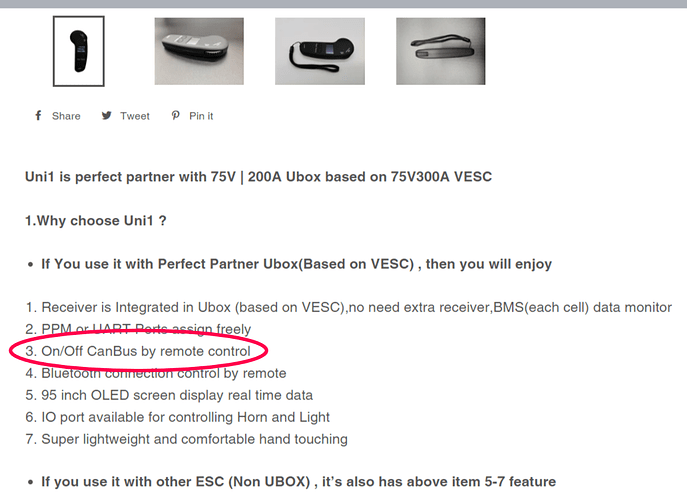Click 'Bluetooth connection control by remote' item
Viewport: 687px width, 500px height.
tap(156, 373)
